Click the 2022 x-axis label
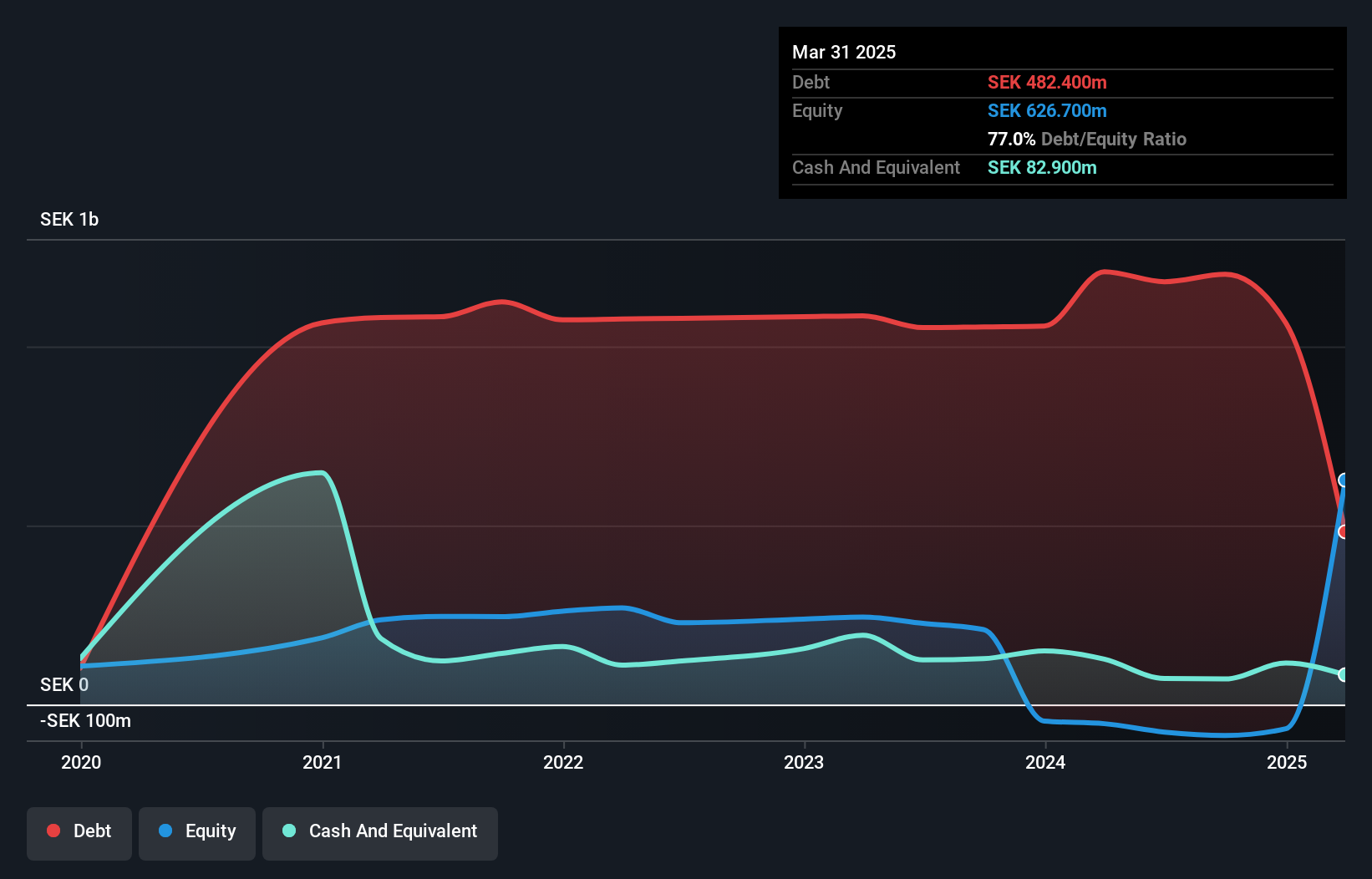The height and width of the screenshot is (879, 1372). pyautogui.click(x=563, y=762)
